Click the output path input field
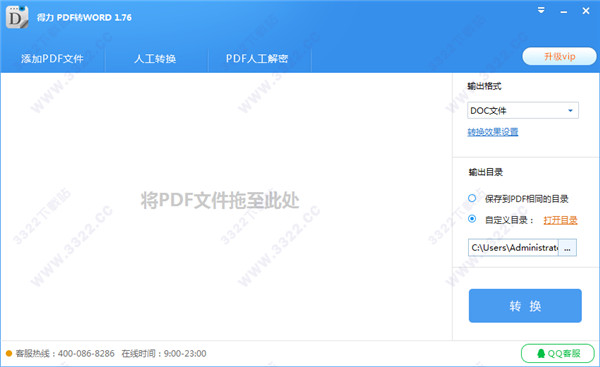 coord(513,248)
